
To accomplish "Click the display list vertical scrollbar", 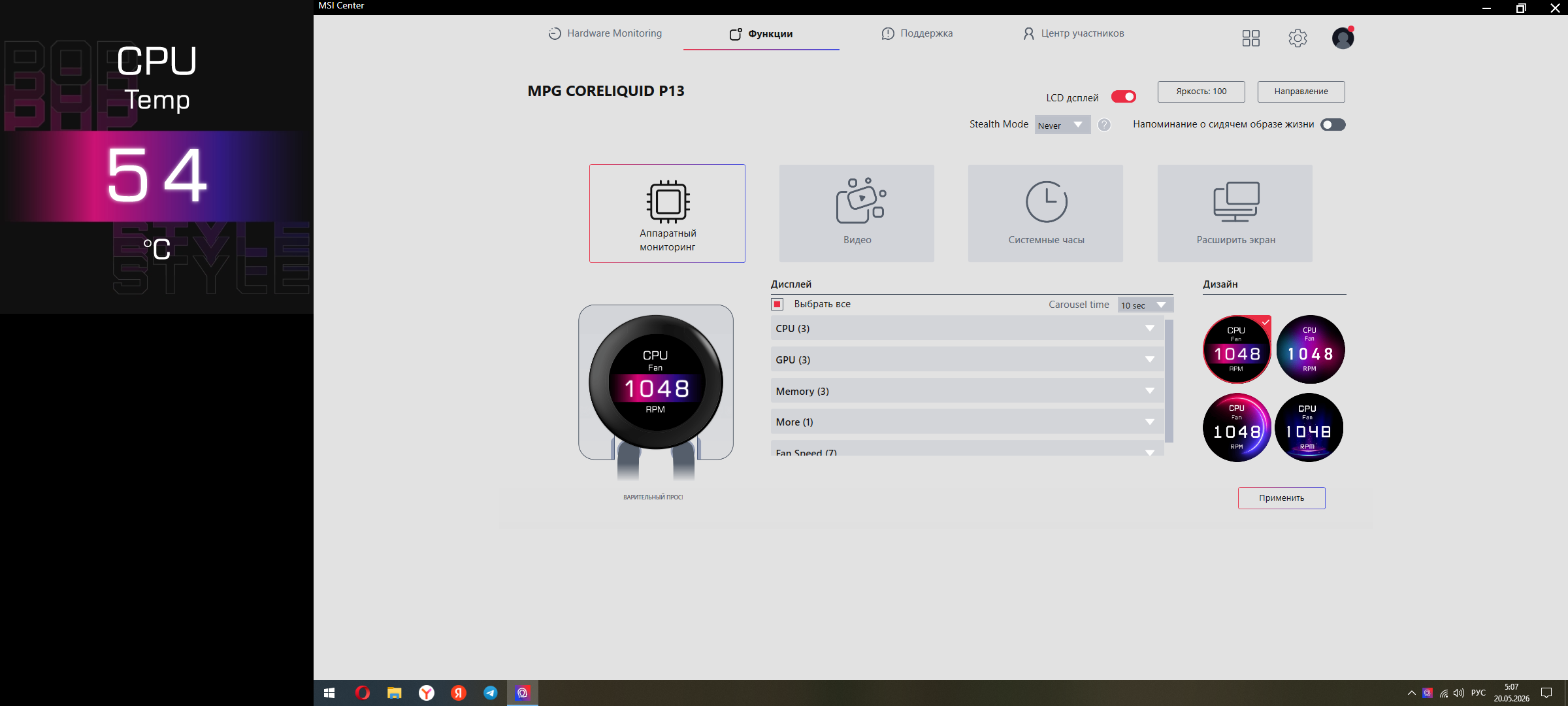I will click(x=1169, y=381).
